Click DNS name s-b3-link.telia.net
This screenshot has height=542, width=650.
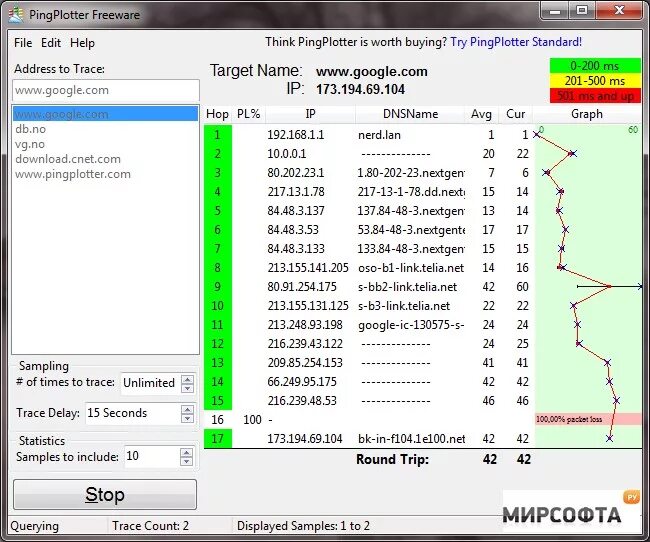coord(404,306)
